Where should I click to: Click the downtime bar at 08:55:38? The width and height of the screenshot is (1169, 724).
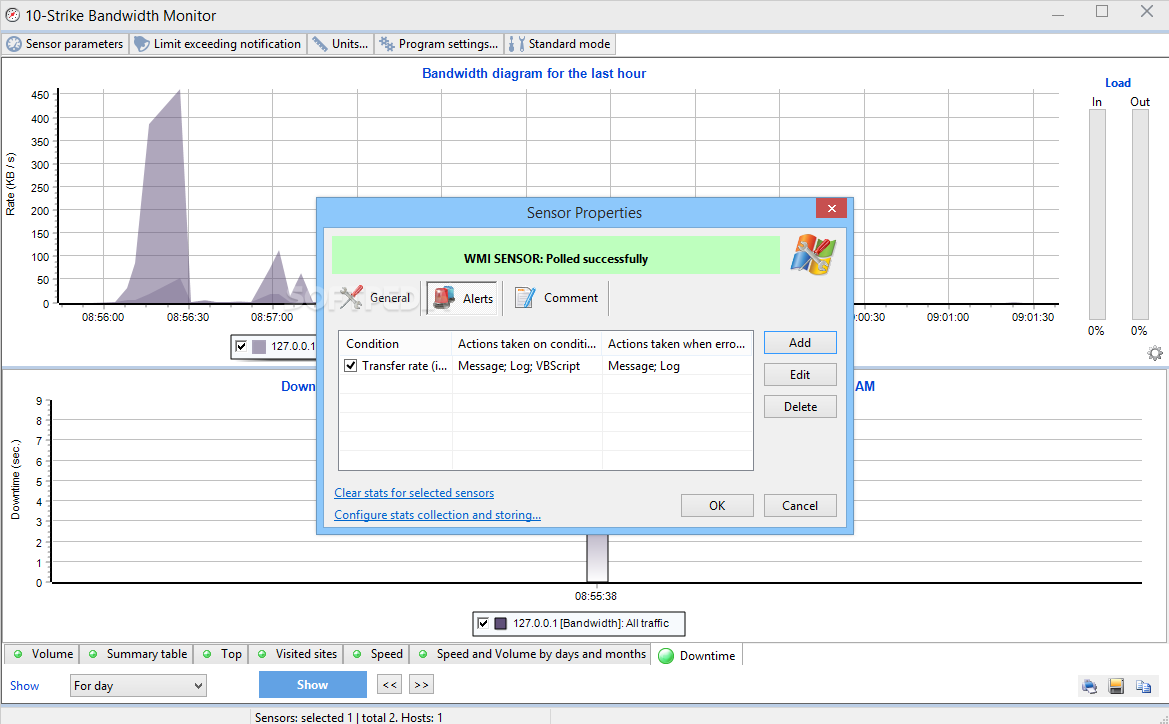(x=596, y=558)
